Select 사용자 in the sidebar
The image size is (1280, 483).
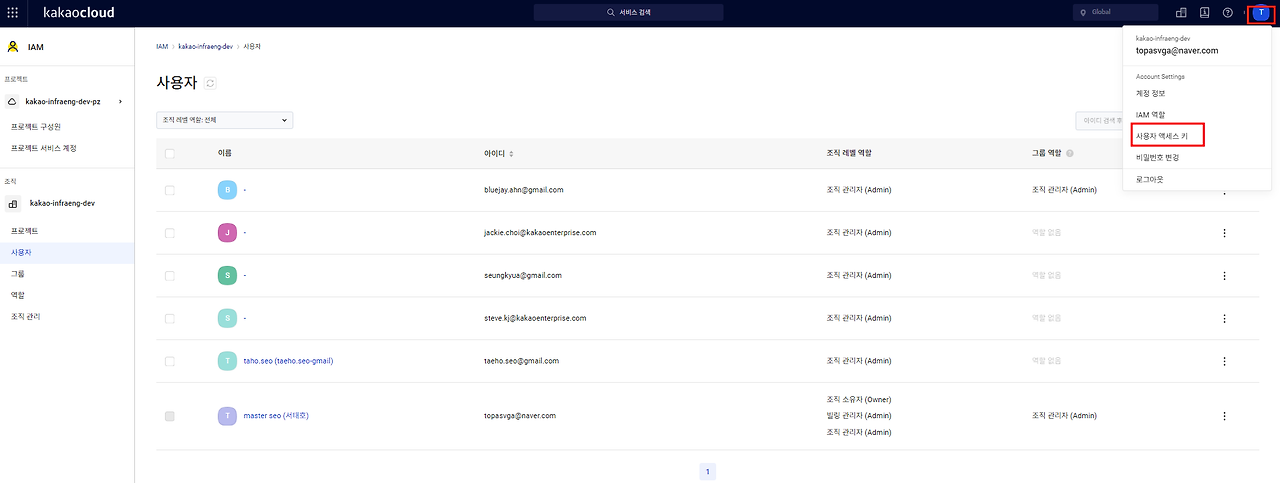(x=67, y=253)
